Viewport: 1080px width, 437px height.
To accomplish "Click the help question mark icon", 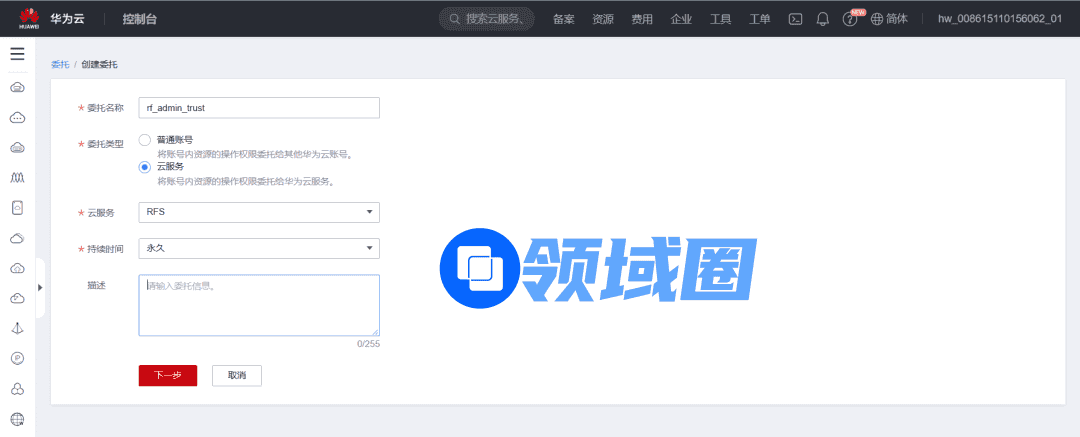I will [850, 19].
